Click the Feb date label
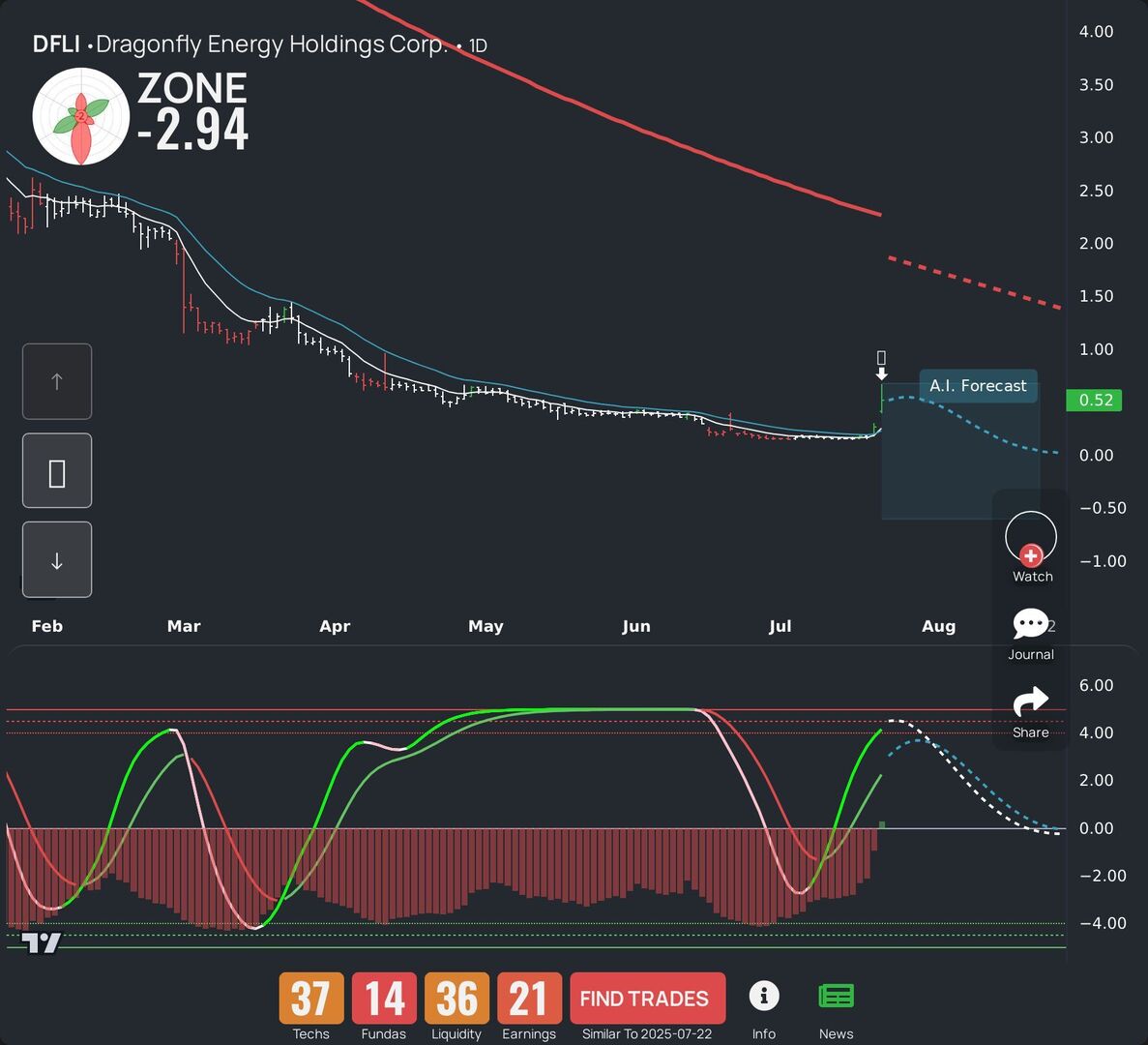The height and width of the screenshot is (1045, 1148). pyautogui.click(x=46, y=626)
